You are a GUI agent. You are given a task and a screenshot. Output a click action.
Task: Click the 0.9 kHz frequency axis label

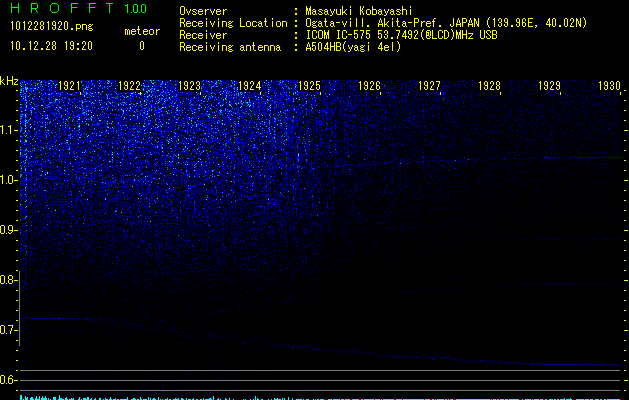pyautogui.click(x=8, y=230)
